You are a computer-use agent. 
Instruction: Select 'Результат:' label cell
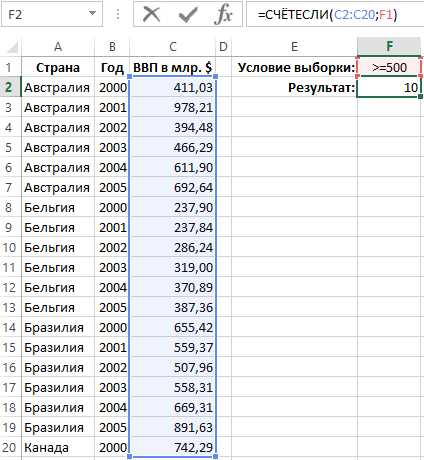point(294,87)
